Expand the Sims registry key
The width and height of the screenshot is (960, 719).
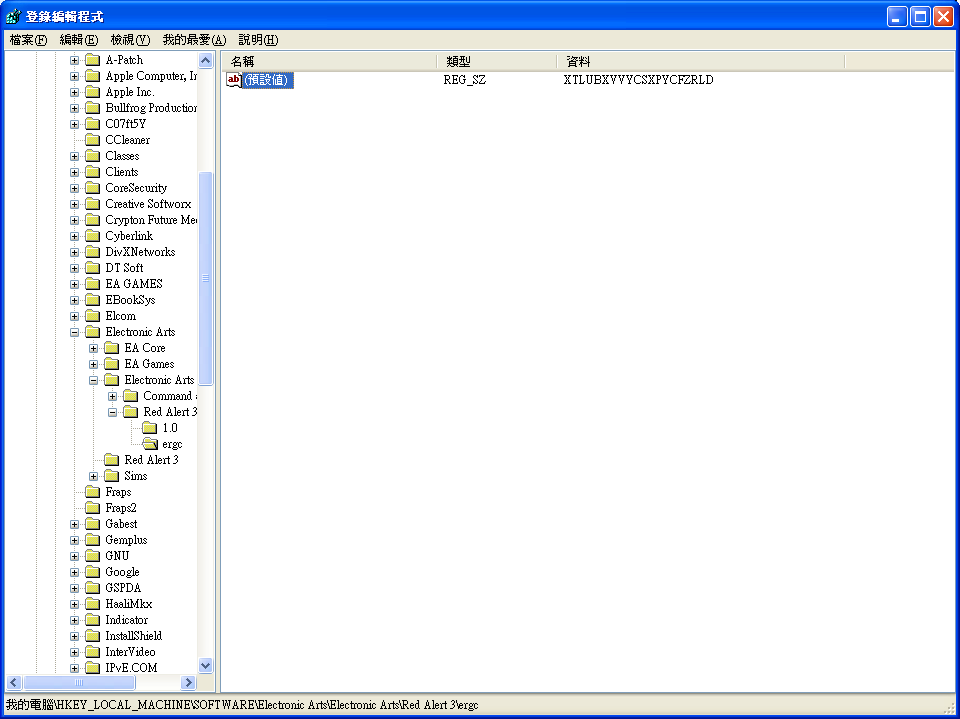click(94, 476)
